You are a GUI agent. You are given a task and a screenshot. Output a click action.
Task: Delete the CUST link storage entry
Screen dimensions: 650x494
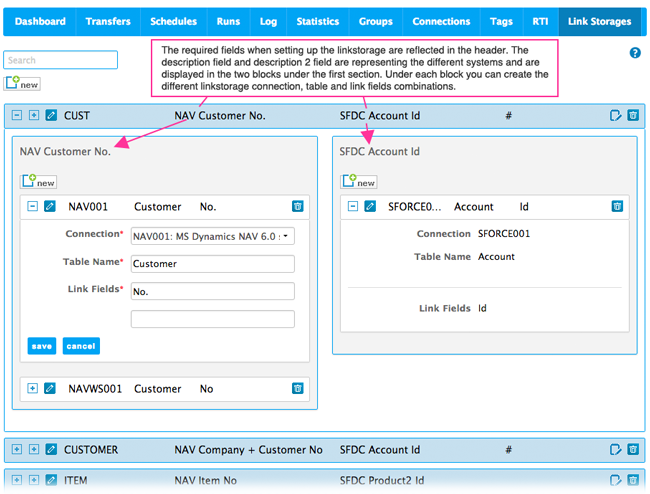pyautogui.click(x=633, y=115)
